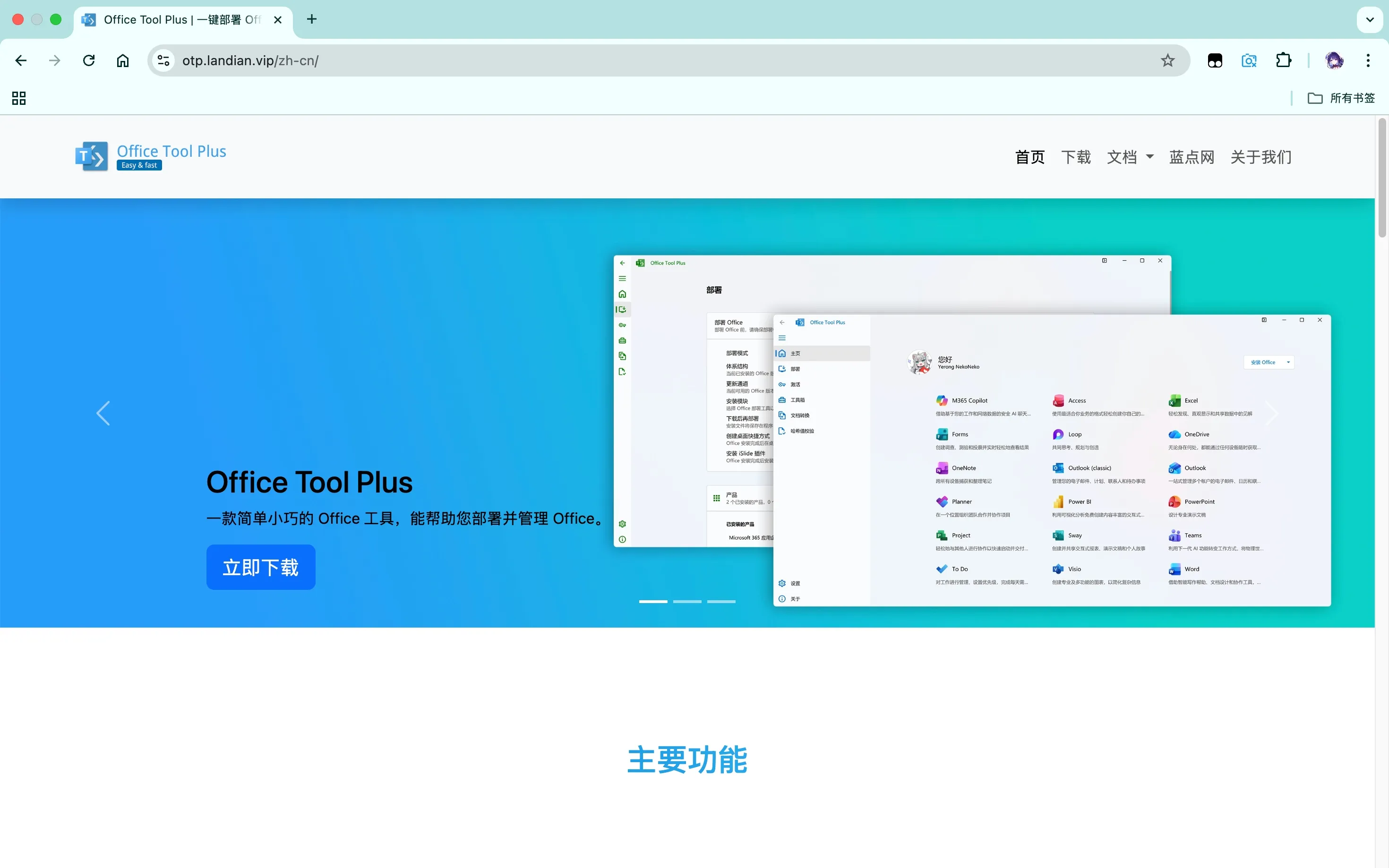Bookmark this page with the star icon

point(1167,61)
